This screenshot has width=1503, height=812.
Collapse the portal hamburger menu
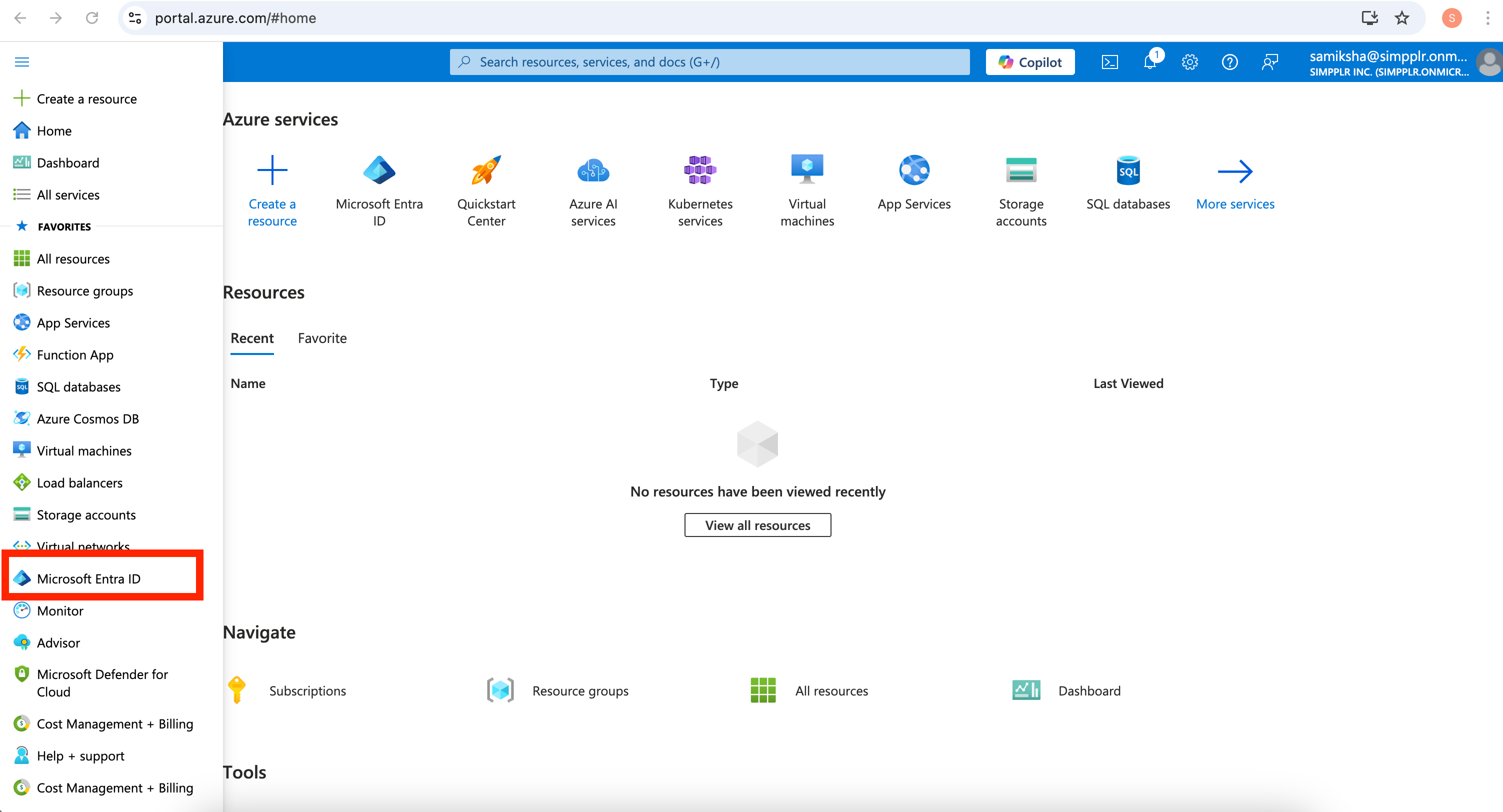tap(21, 62)
